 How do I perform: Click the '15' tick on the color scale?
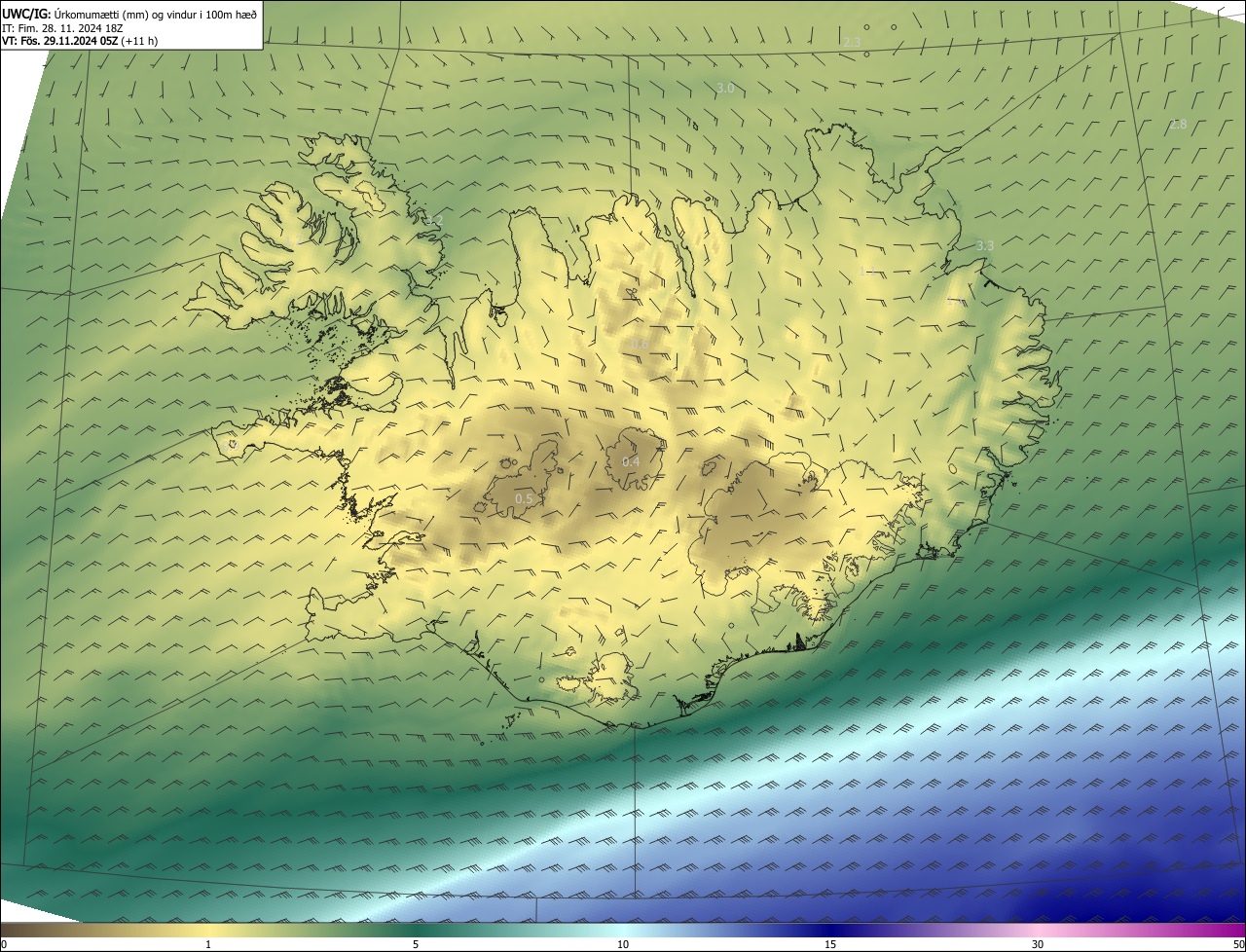pyautogui.click(x=830, y=944)
